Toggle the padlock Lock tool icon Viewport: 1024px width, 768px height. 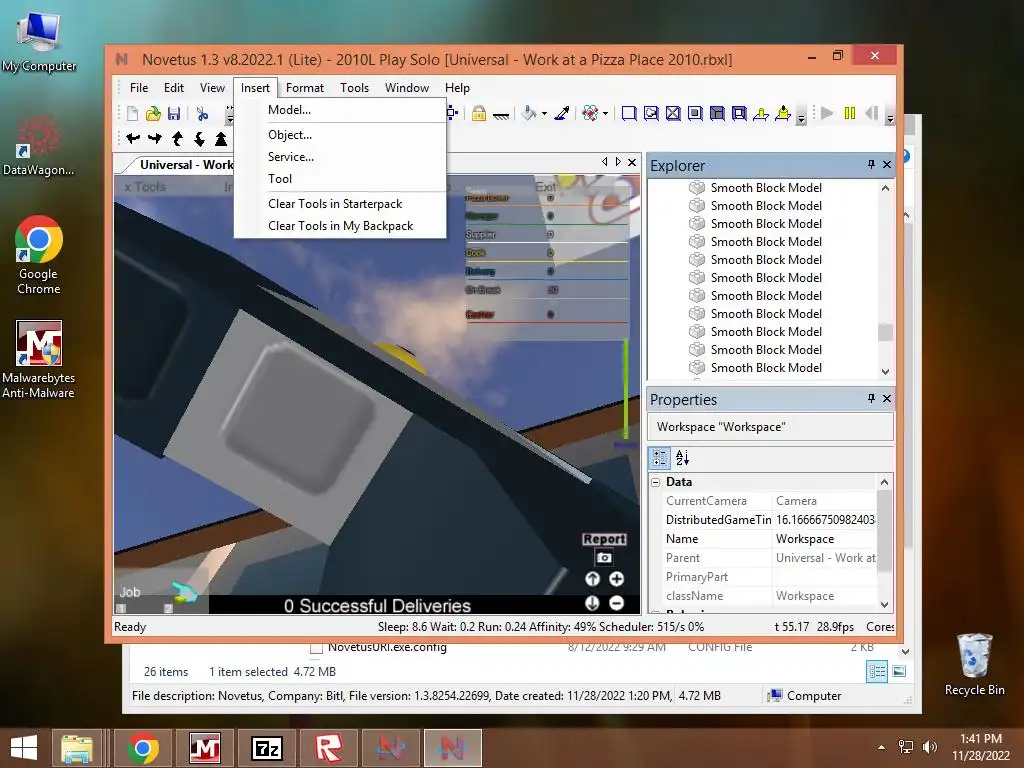[x=479, y=114]
